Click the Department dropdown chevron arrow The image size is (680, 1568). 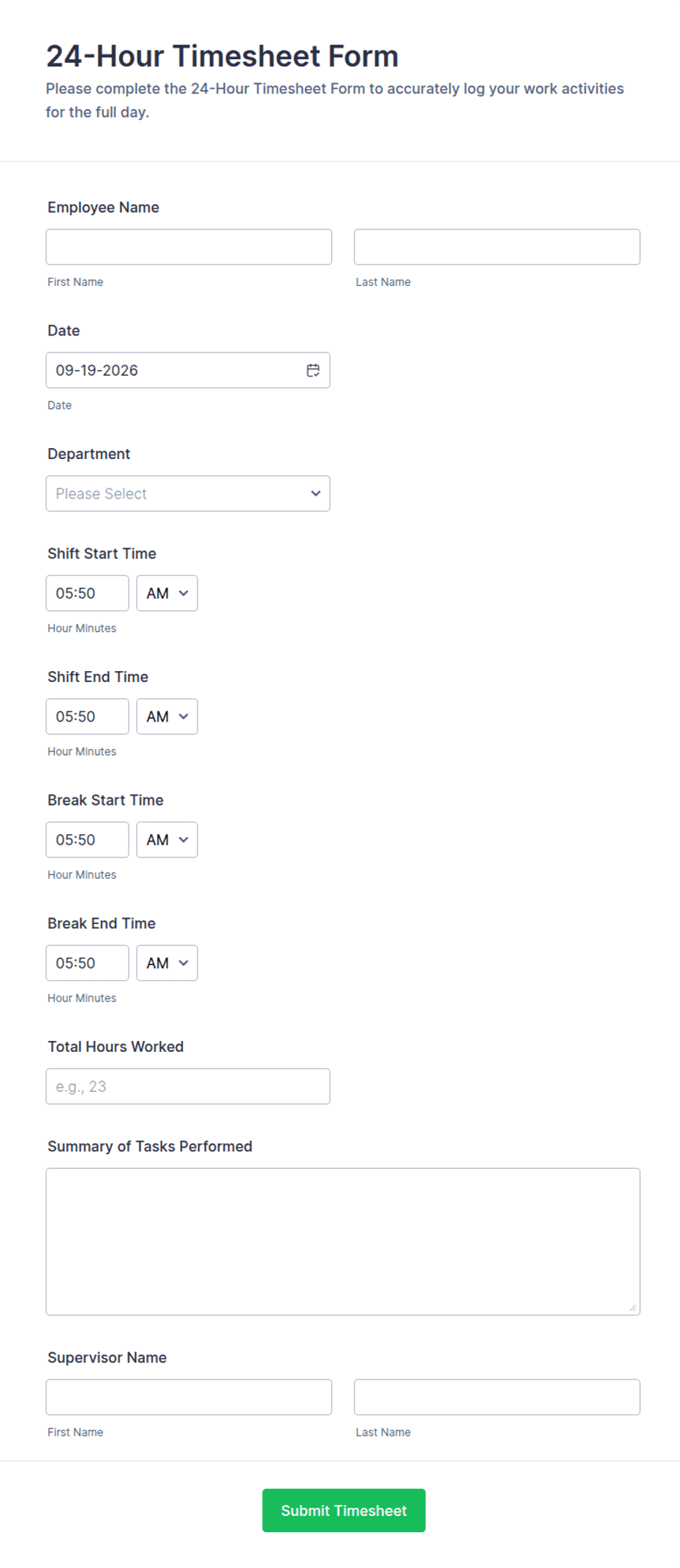point(316,493)
